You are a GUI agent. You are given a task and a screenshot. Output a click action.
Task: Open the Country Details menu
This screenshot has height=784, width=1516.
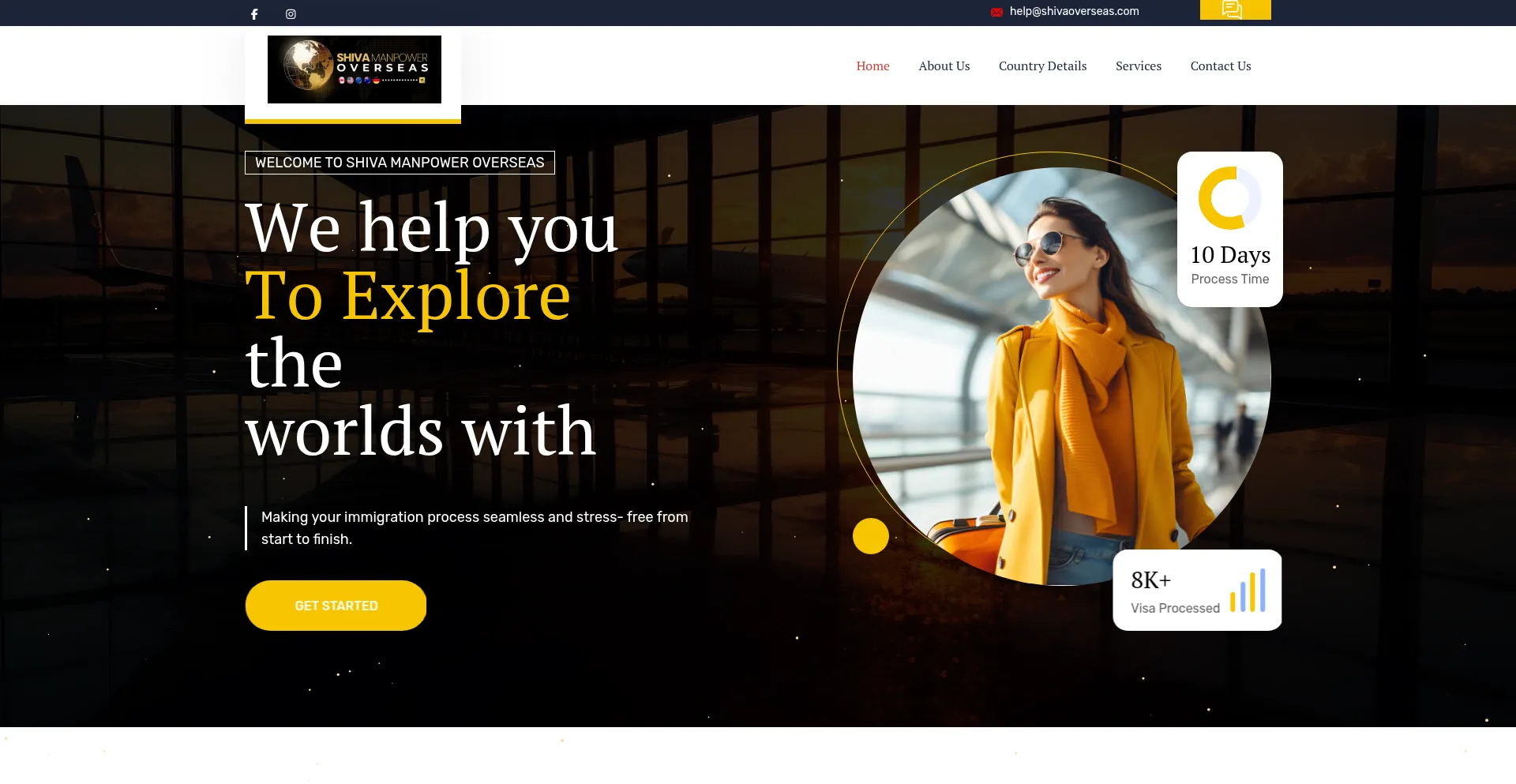pyautogui.click(x=1042, y=66)
